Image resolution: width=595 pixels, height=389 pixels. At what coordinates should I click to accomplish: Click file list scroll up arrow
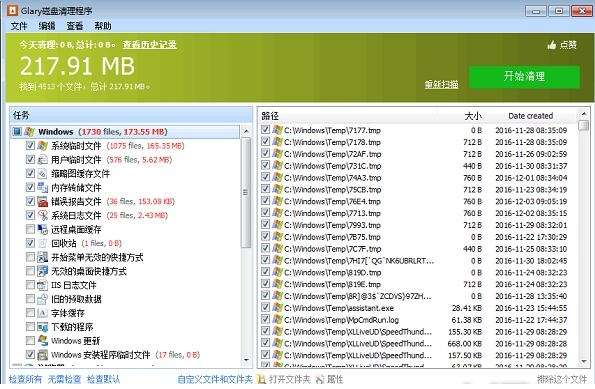pos(584,114)
